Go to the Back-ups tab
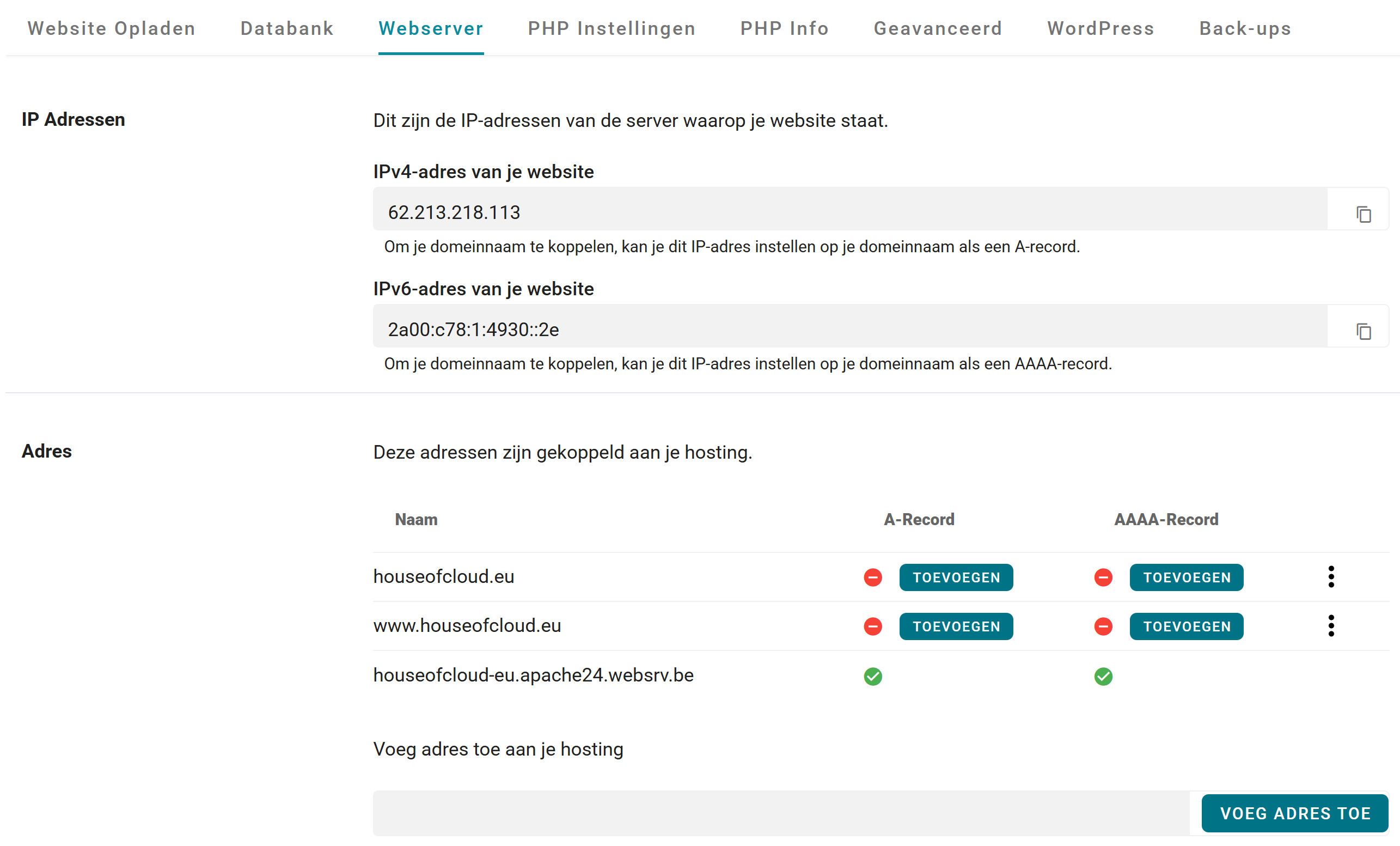The width and height of the screenshot is (1400, 846). coord(1245,28)
